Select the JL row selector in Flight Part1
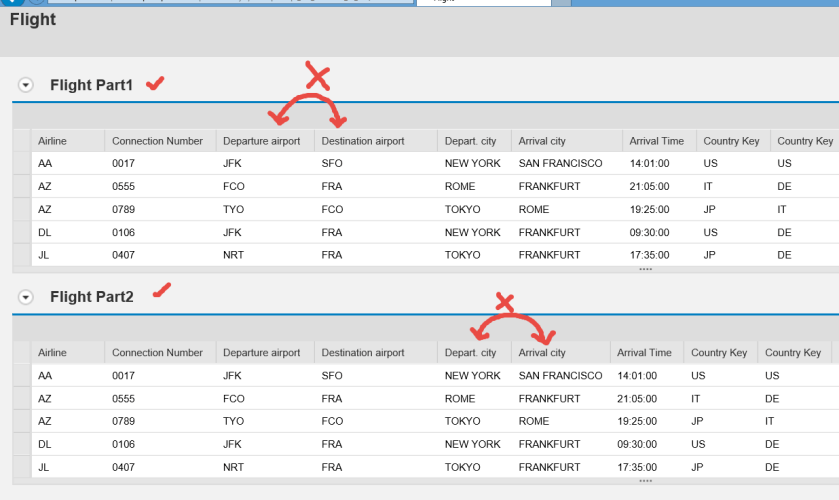Viewport: 839px width, 500px height. (21, 255)
